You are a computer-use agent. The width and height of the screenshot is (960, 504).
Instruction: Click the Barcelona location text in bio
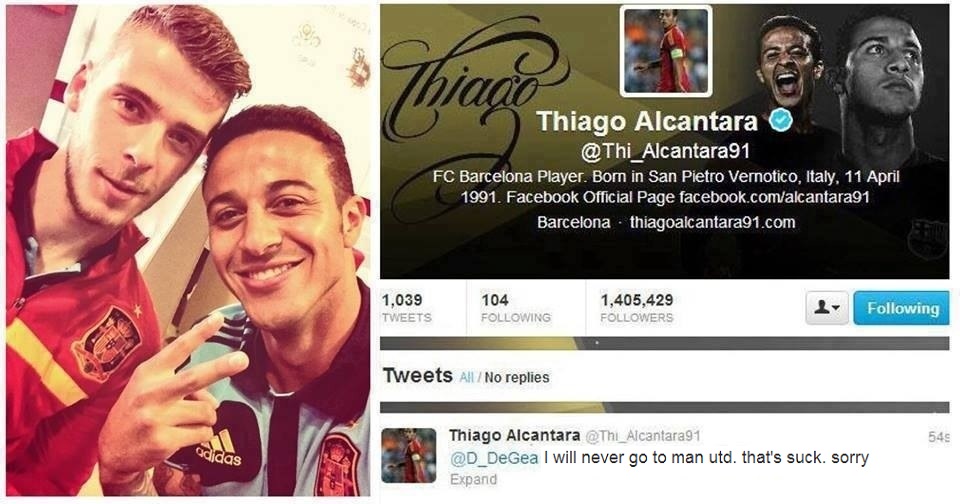[x=573, y=222]
